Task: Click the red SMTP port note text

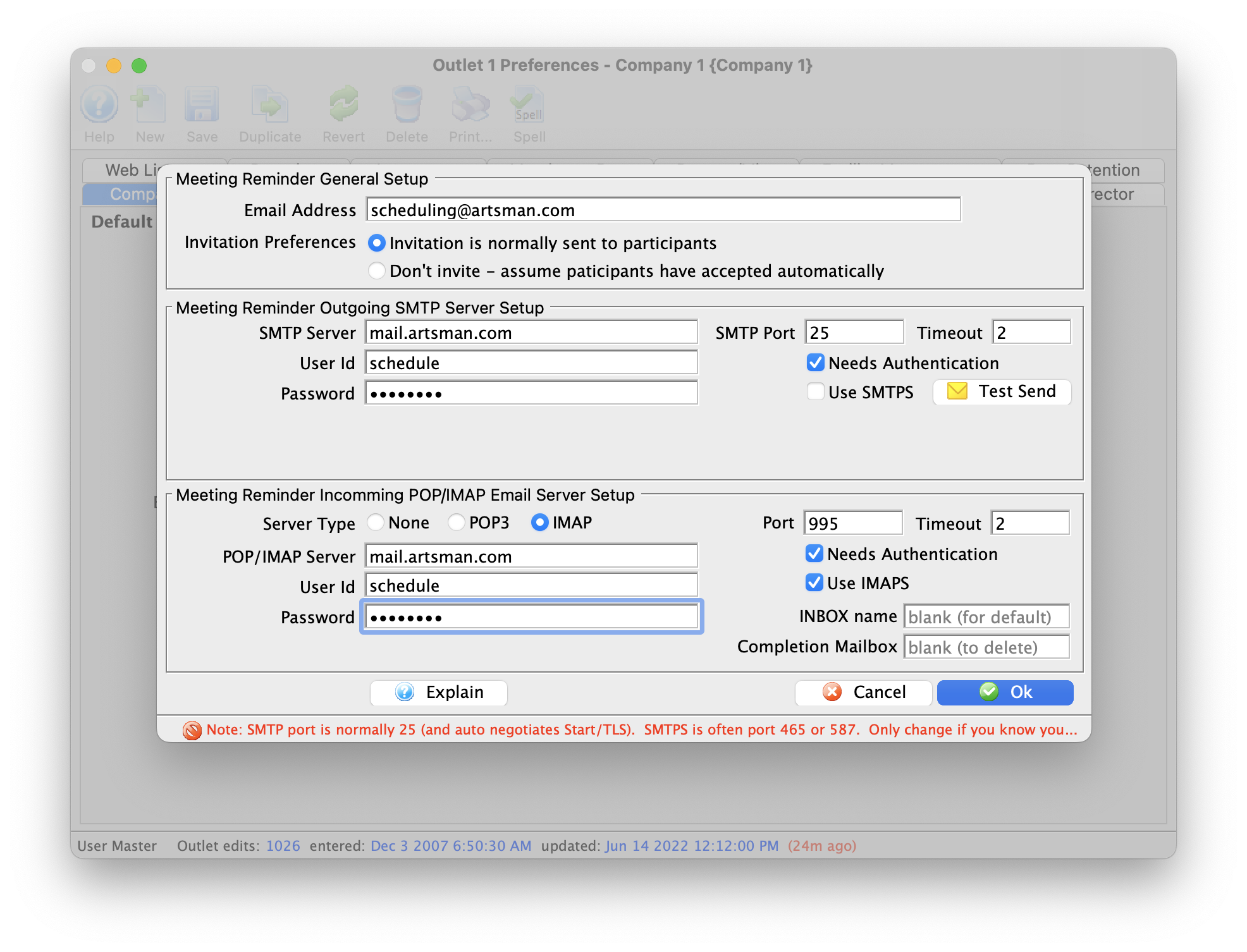Action: tap(641, 729)
